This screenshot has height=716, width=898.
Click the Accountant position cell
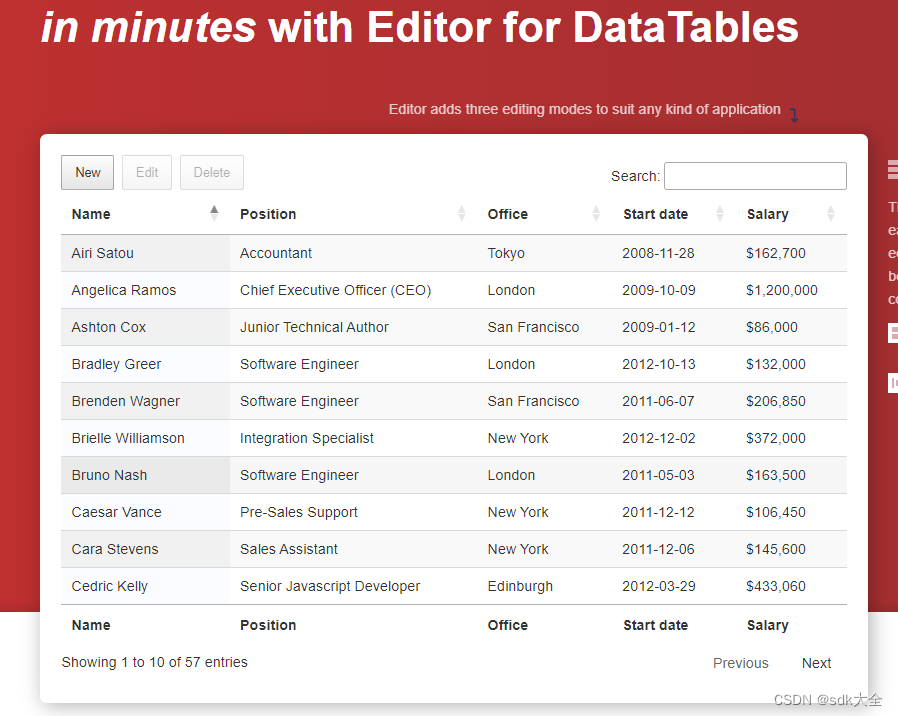tap(353, 253)
